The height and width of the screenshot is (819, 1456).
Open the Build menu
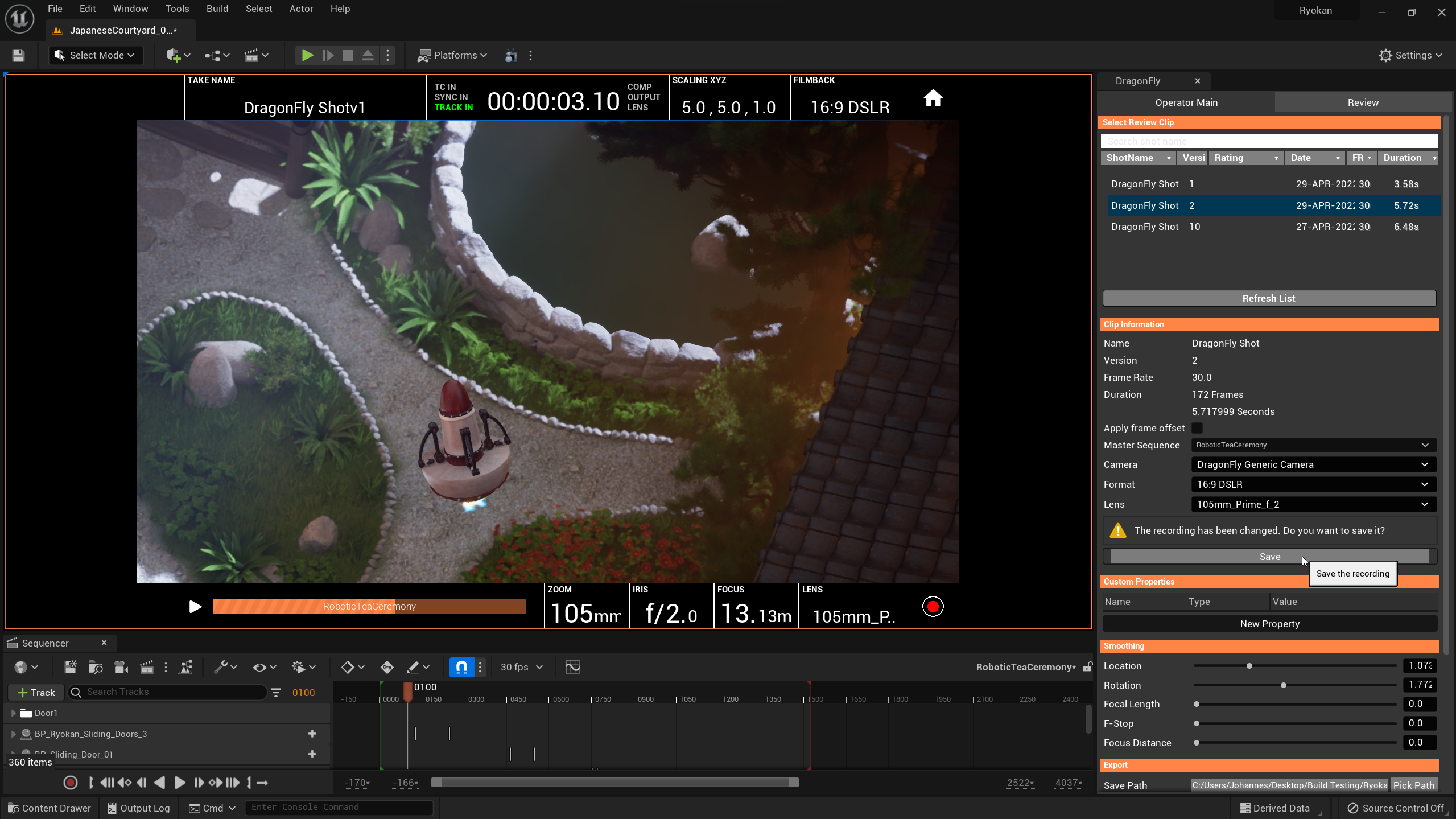click(217, 9)
